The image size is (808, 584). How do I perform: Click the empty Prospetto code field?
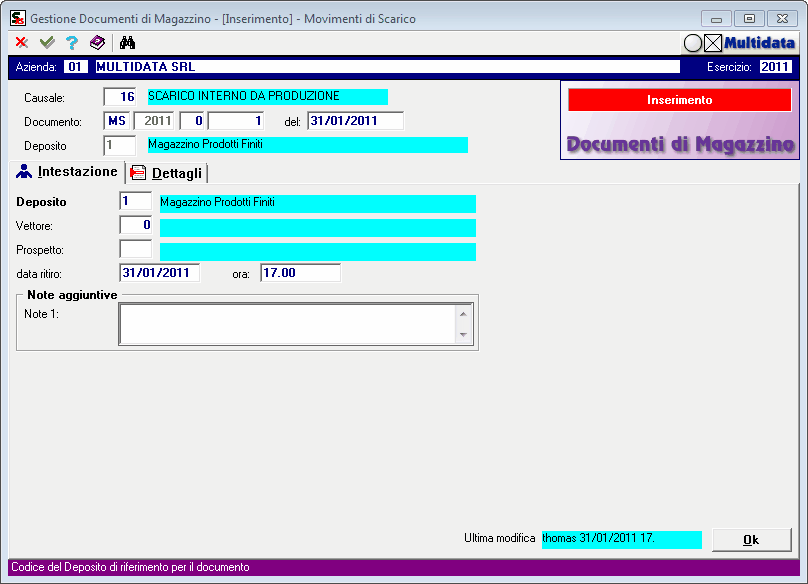click(x=135, y=249)
